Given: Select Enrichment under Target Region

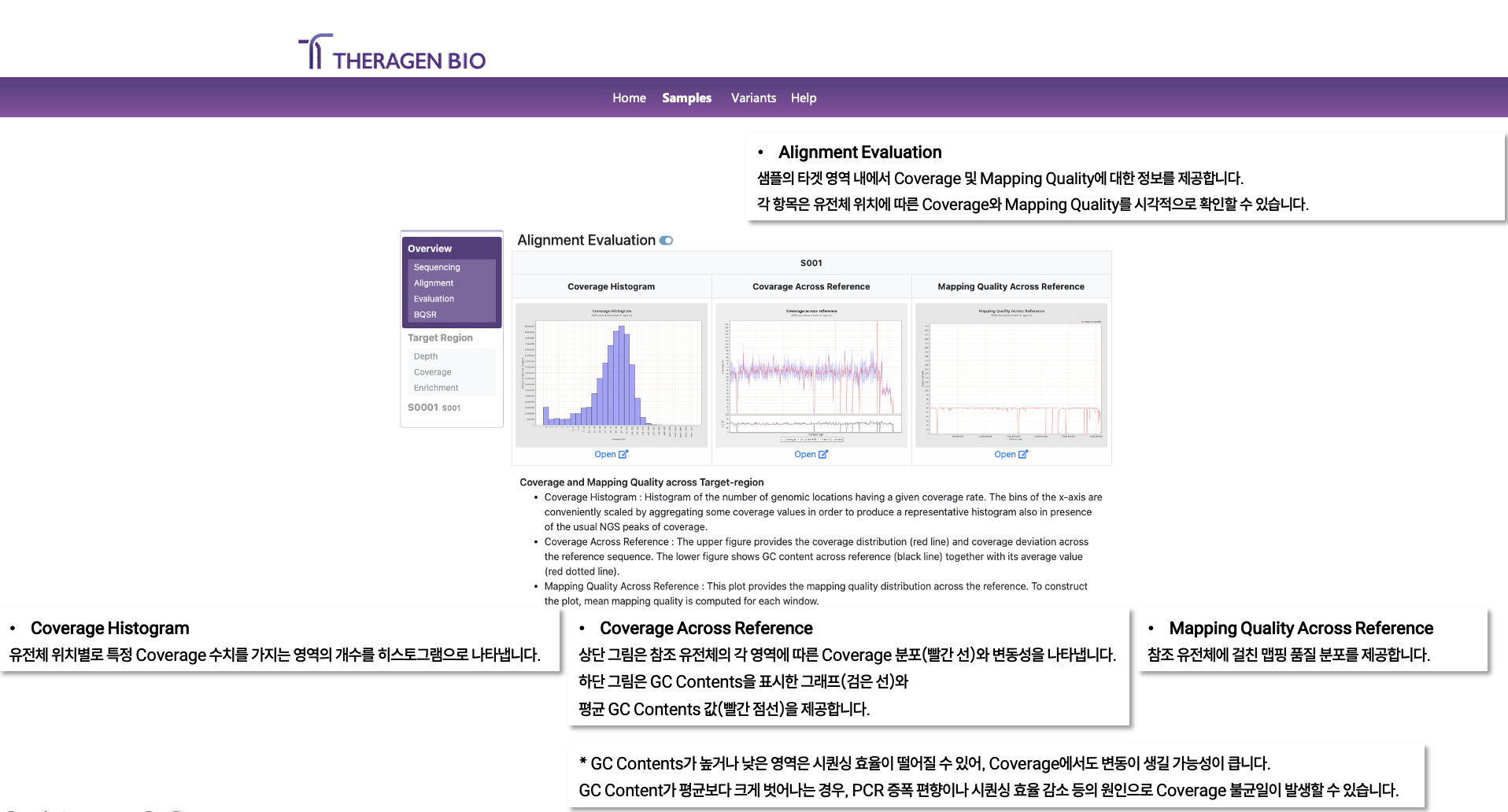Looking at the screenshot, I should pos(435,388).
